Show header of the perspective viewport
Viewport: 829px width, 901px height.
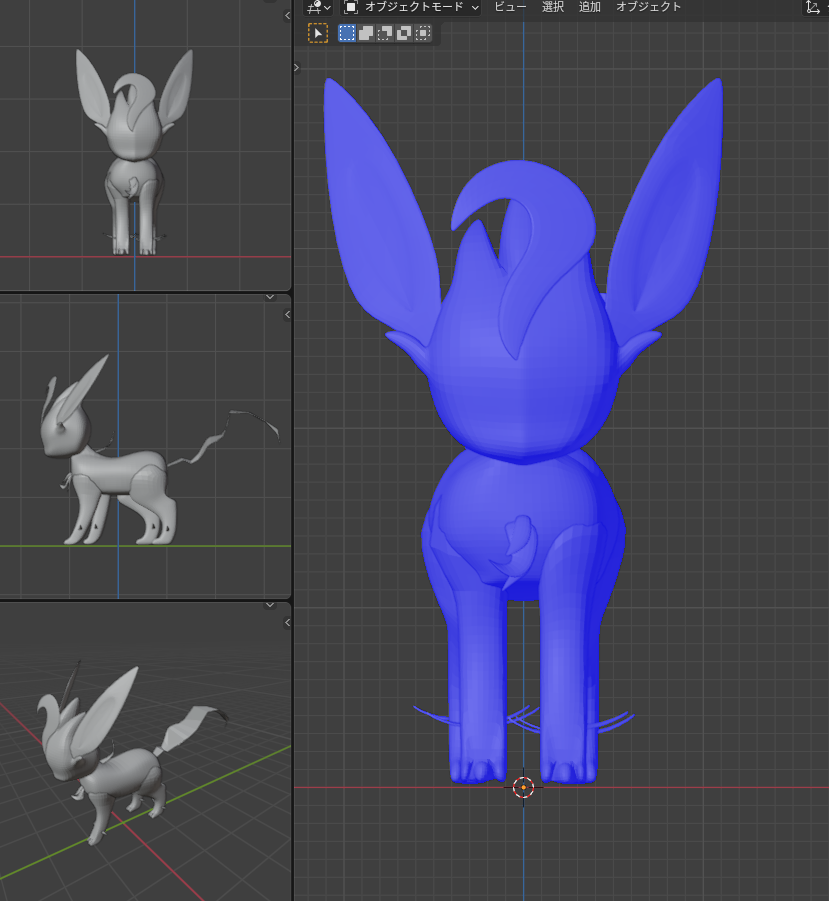(269, 605)
